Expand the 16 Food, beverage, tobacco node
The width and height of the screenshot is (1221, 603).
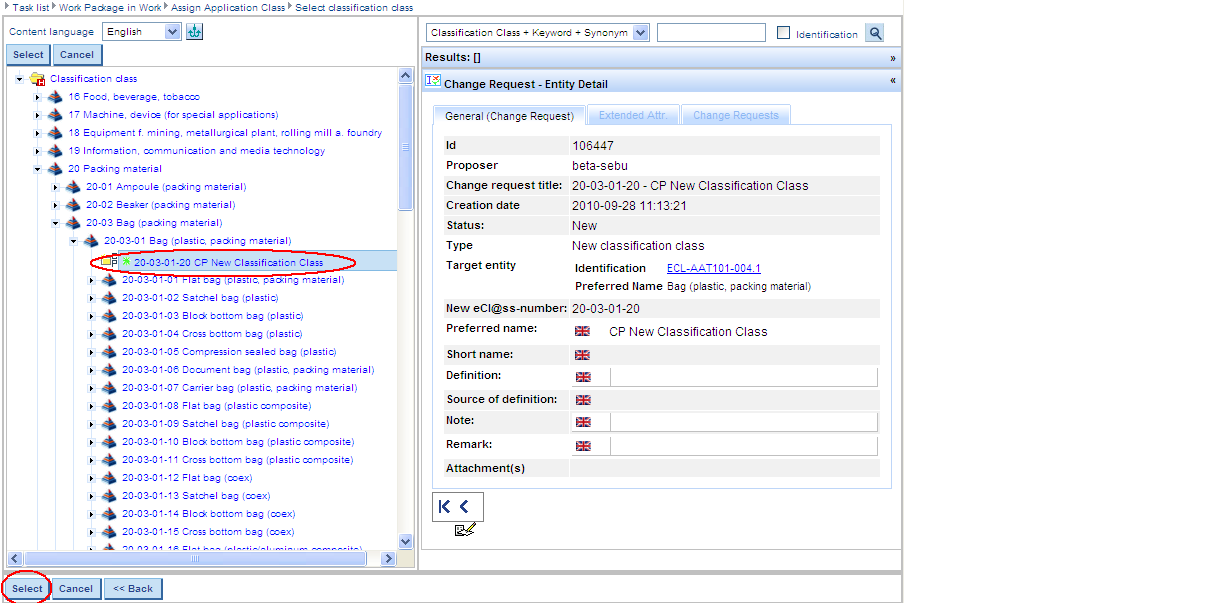click(38, 97)
